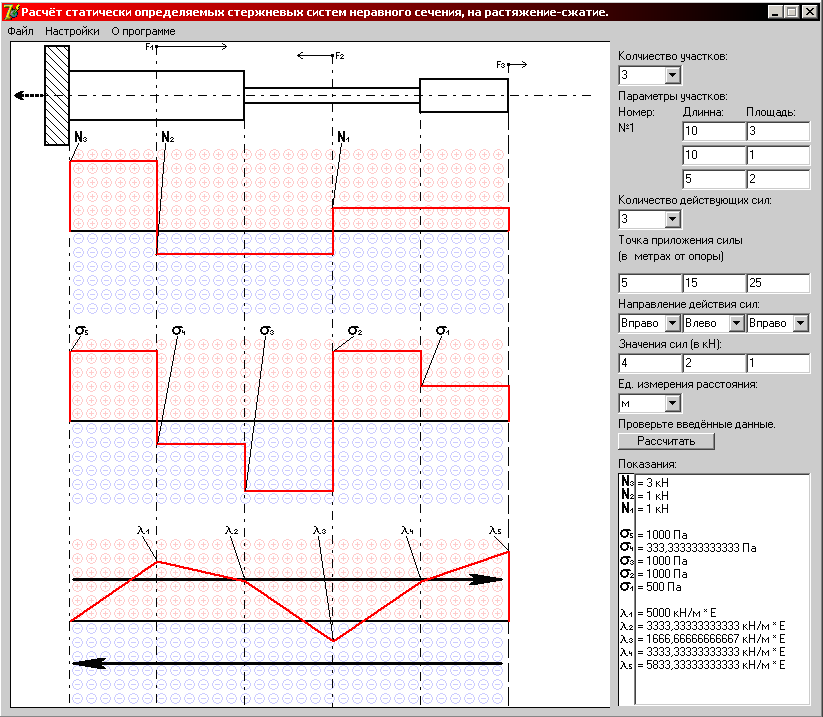Click the 'Показания:' label
Image resolution: width=823 pixels, height=717 pixels.
(647, 464)
